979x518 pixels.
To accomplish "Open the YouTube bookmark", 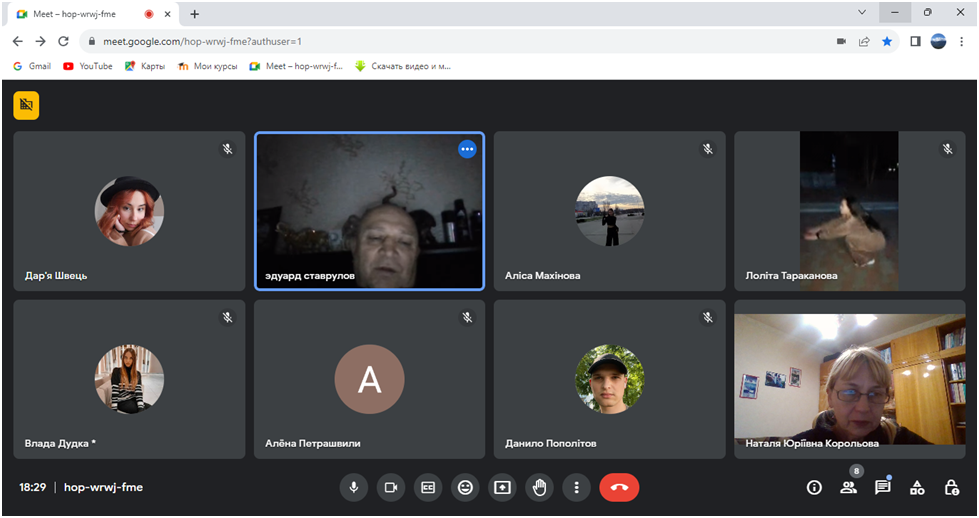I will [88, 66].
